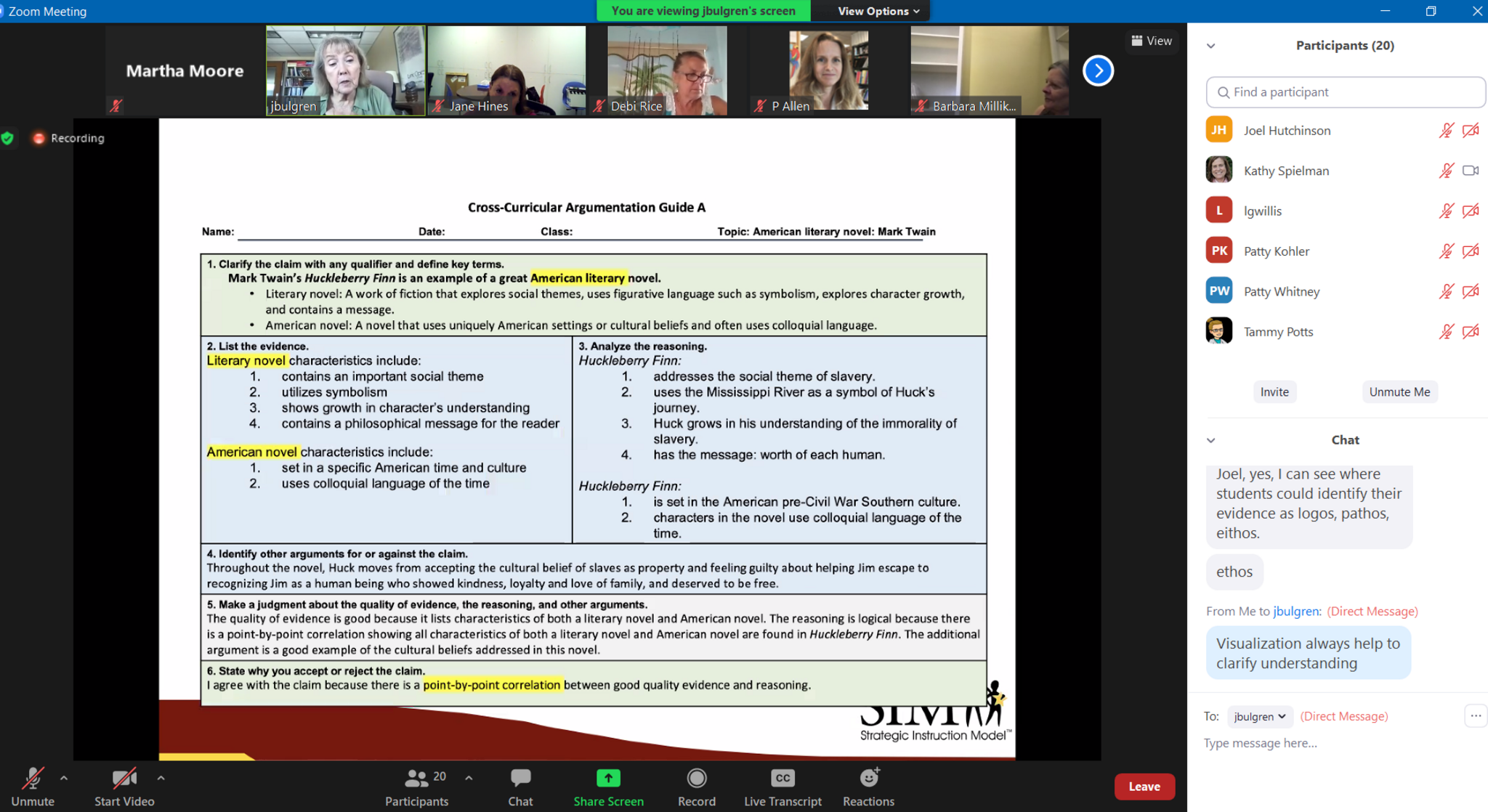The image size is (1488, 812).
Task: Open the chat recipient jbulgren dropdown
Action: 1260,716
